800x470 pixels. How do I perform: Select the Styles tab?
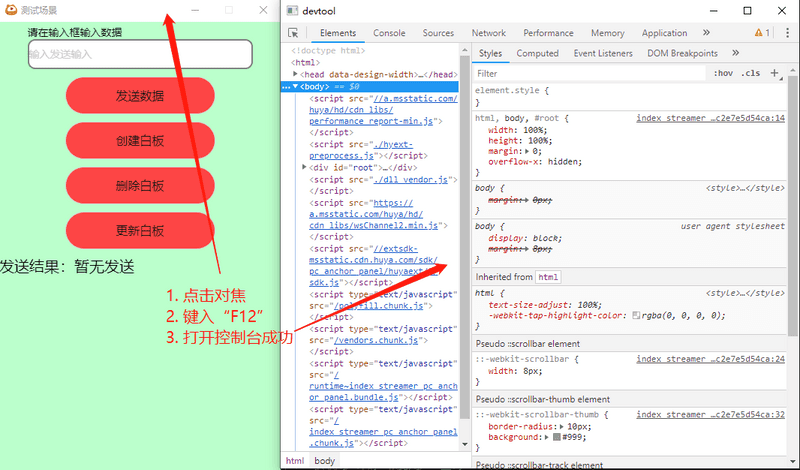(490, 53)
